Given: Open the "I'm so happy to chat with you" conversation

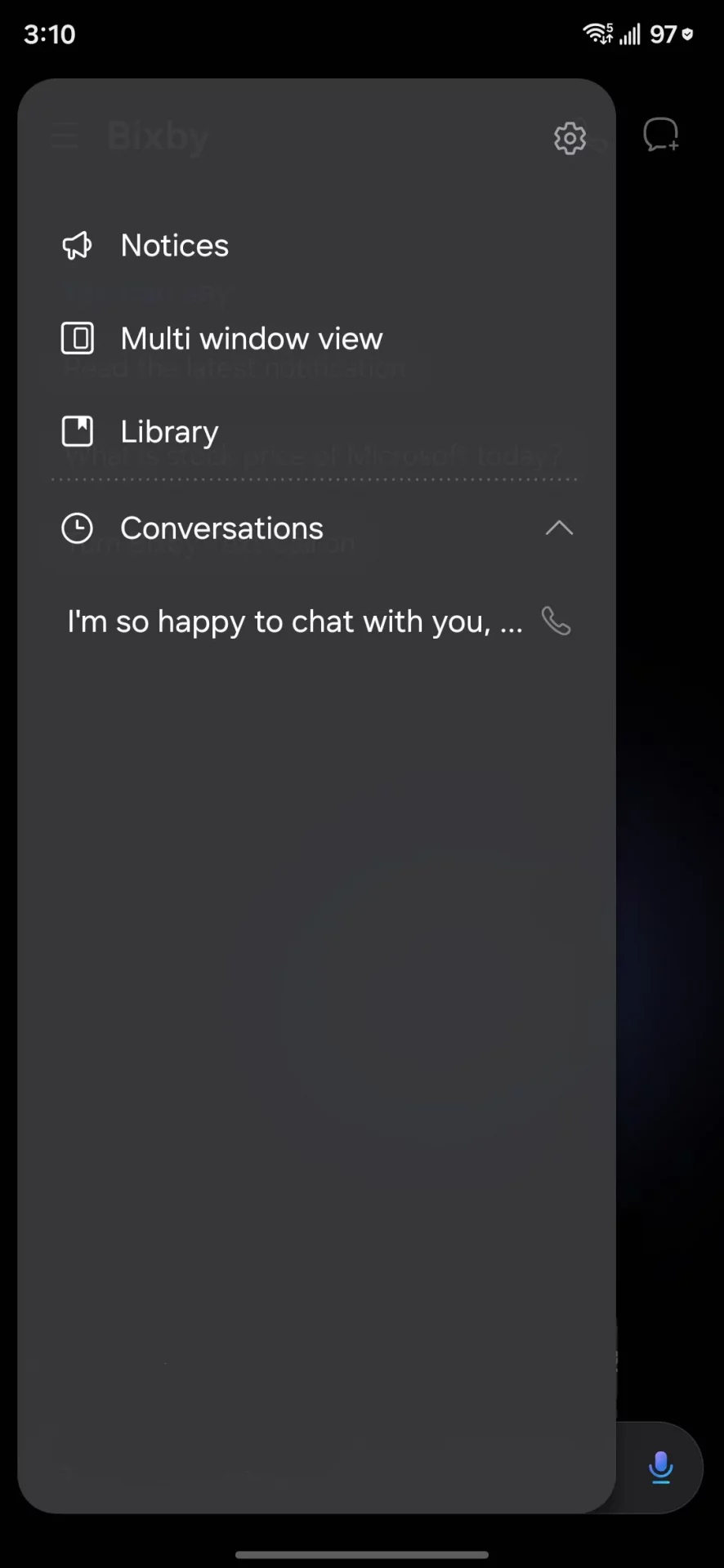Looking at the screenshot, I should (295, 621).
